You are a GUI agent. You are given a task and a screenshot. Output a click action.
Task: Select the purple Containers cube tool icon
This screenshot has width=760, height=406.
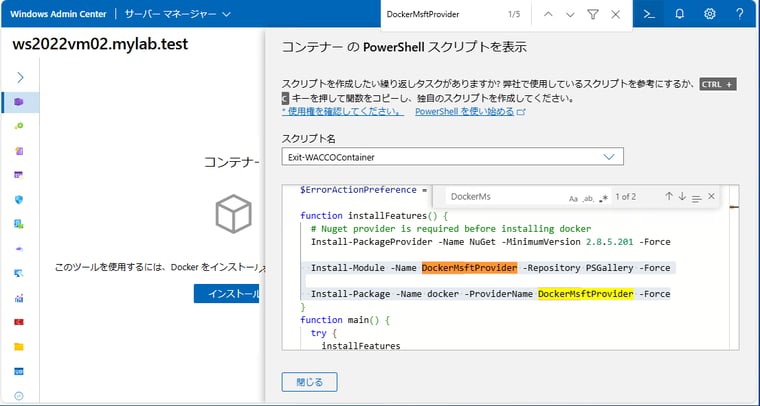coord(19,102)
